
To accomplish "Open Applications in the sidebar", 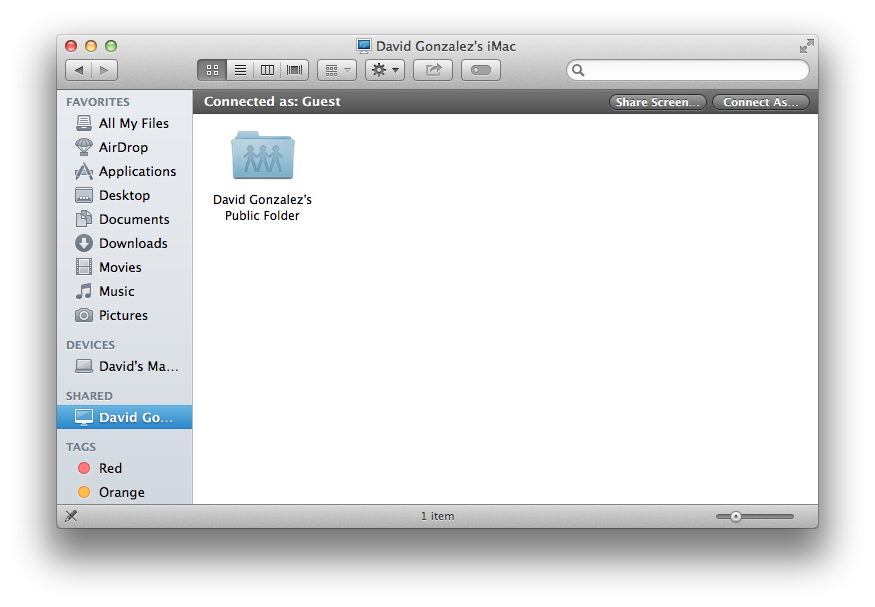I will [124, 171].
